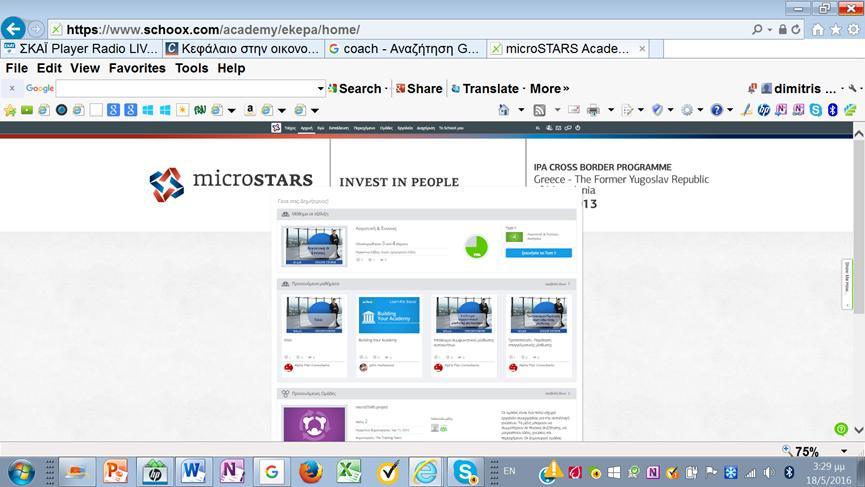865x487 pixels.
Task: Open Excel from taskbar
Action: [x=349, y=472]
